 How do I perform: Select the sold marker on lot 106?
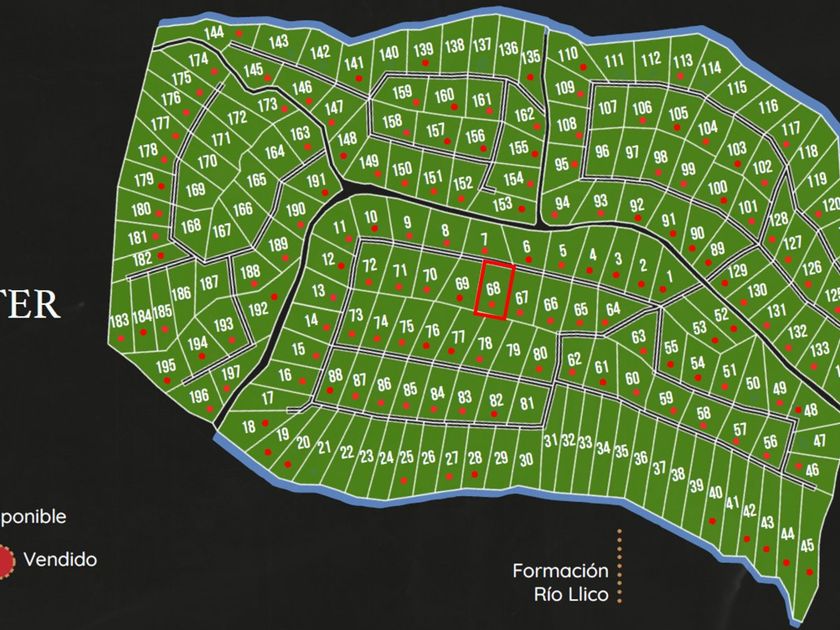point(643,121)
